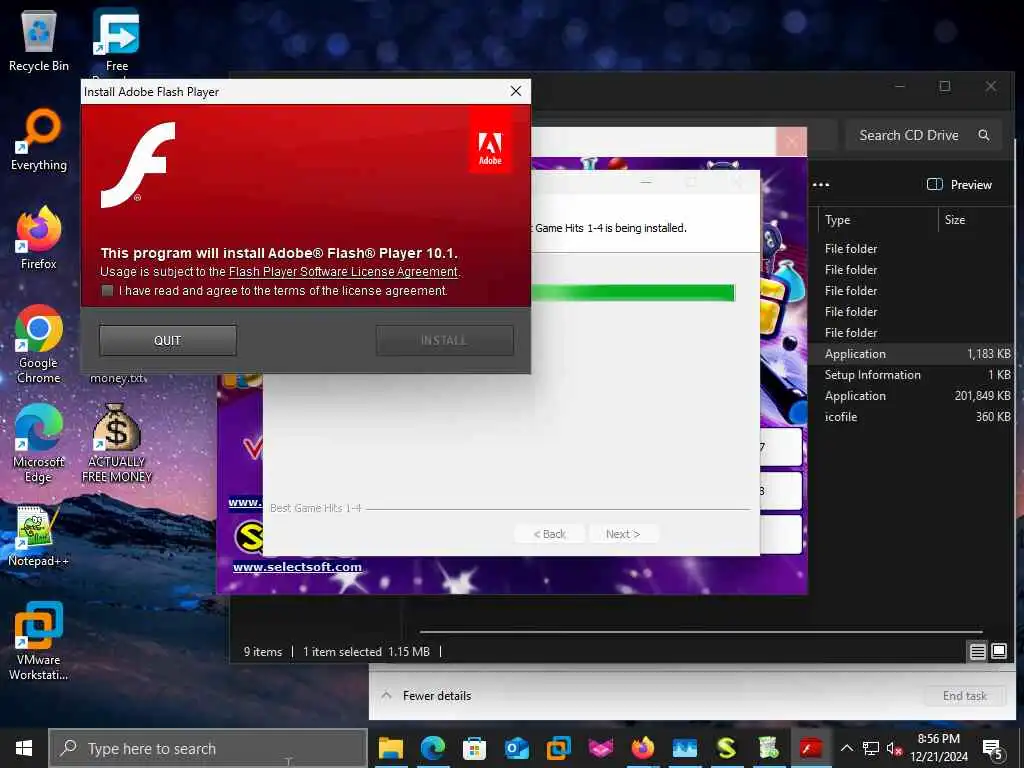
Task: Open the Explorer 'more options' ellipsis menu
Action: click(821, 185)
